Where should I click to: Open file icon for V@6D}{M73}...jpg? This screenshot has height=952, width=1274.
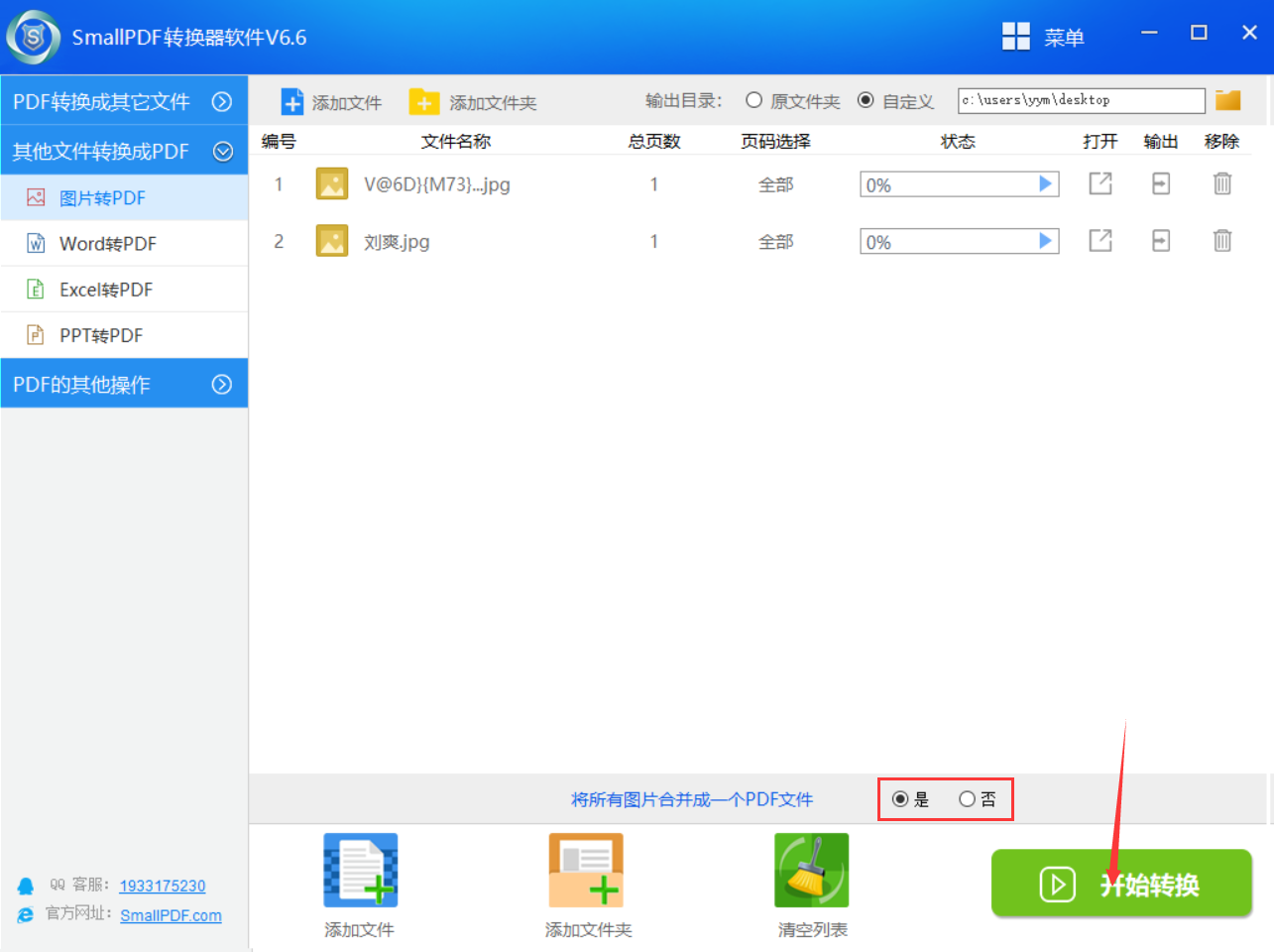pyautogui.click(x=1100, y=183)
